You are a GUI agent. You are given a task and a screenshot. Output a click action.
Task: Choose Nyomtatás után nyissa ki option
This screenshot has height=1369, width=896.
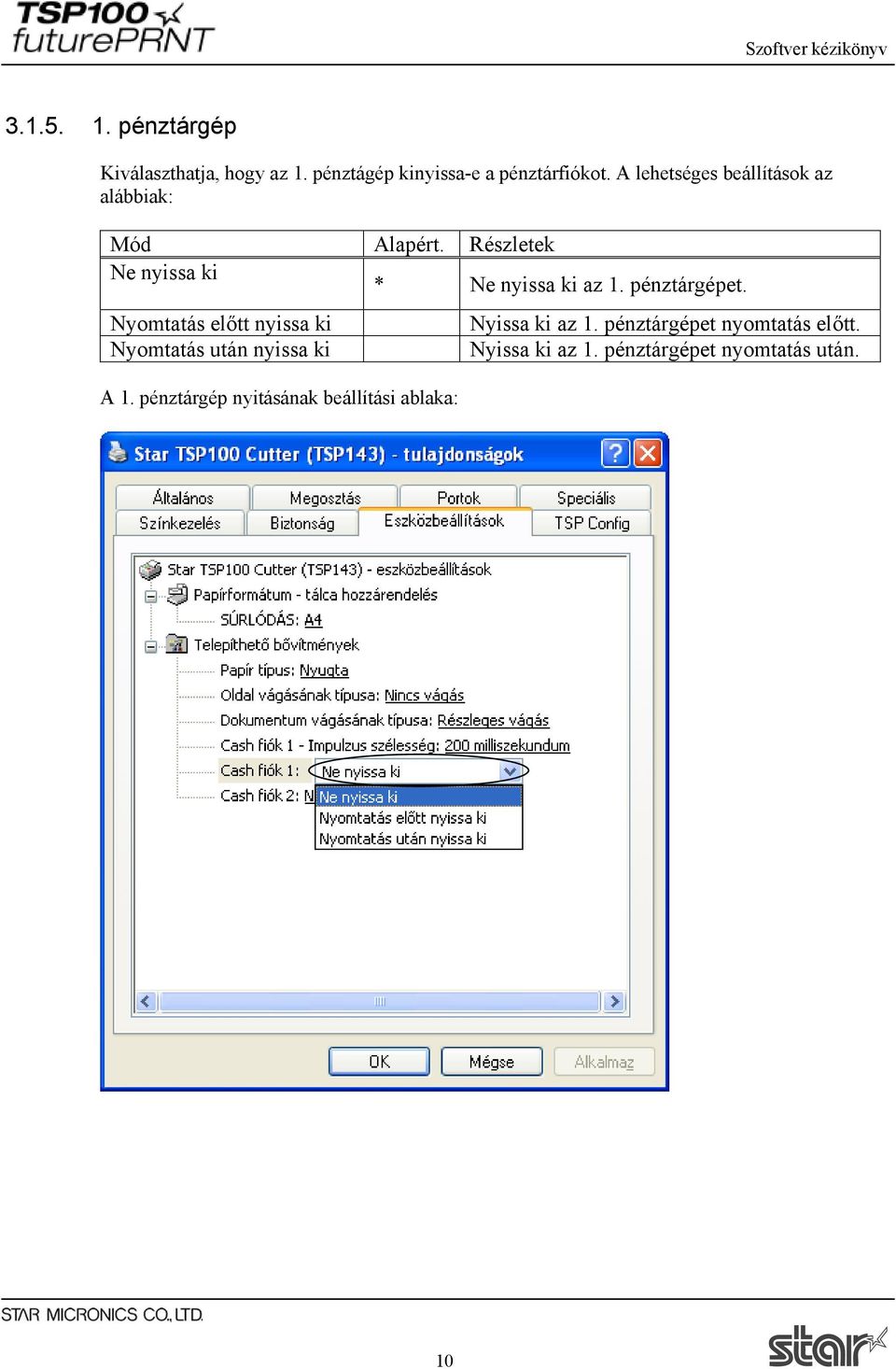point(419,839)
